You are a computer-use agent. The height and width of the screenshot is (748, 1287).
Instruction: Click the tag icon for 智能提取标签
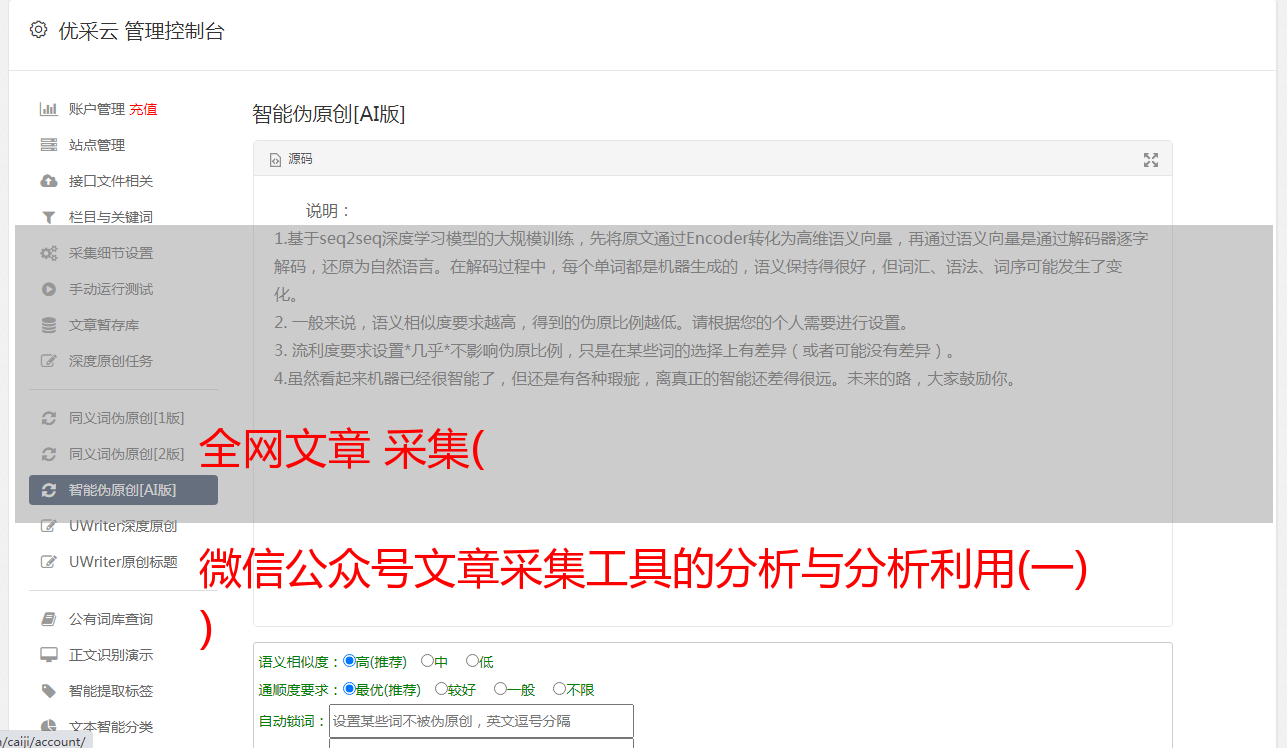pyautogui.click(x=48, y=691)
